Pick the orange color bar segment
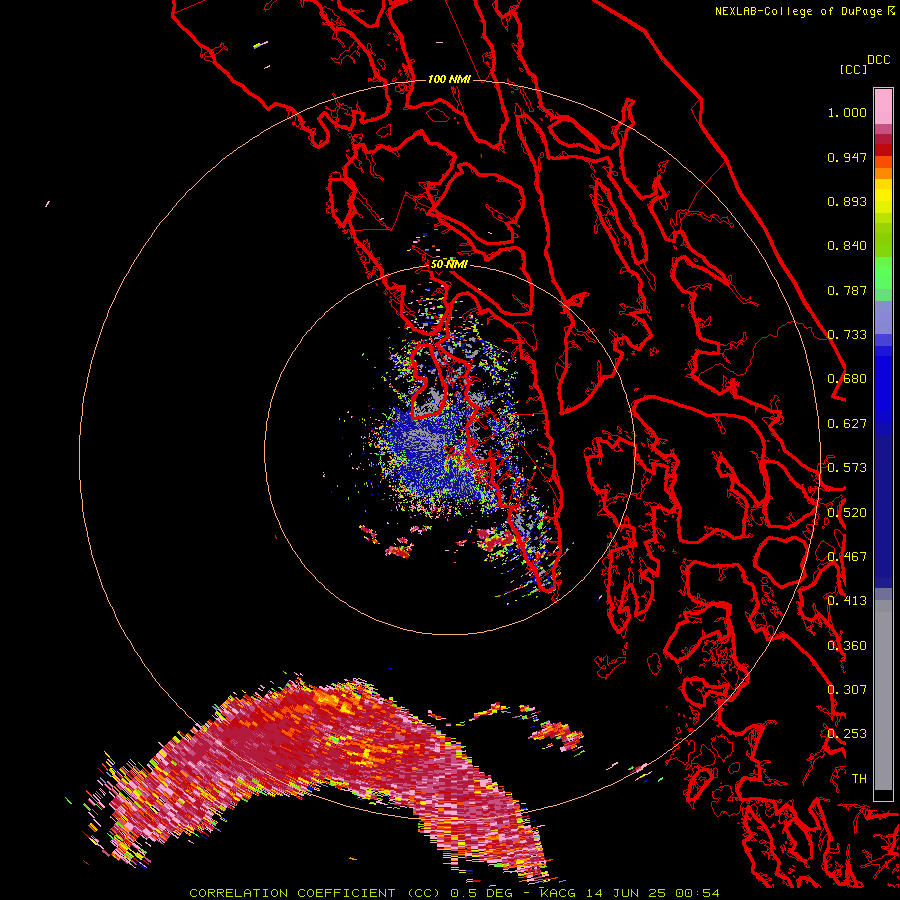The width and height of the screenshot is (900, 900). tap(883, 172)
